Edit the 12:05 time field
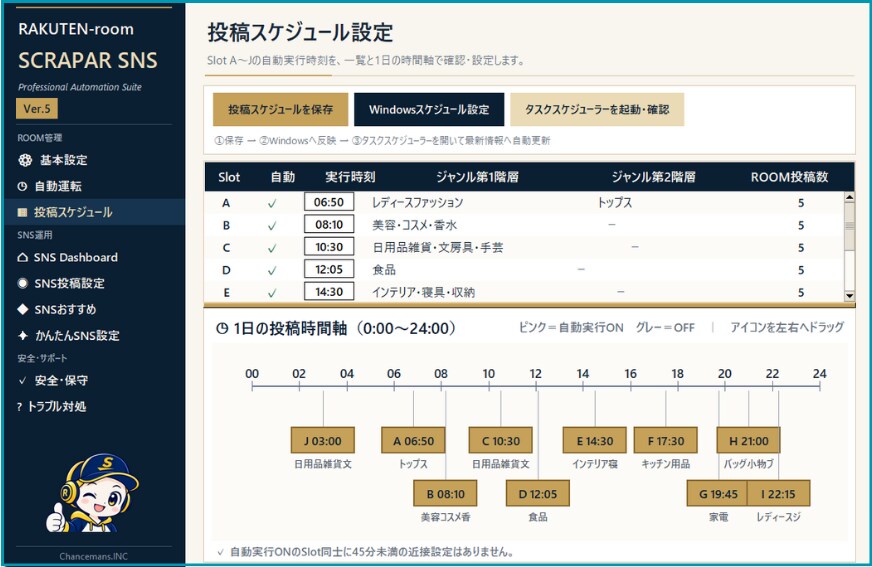This screenshot has width=872, height=567. [x=329, y=269]
